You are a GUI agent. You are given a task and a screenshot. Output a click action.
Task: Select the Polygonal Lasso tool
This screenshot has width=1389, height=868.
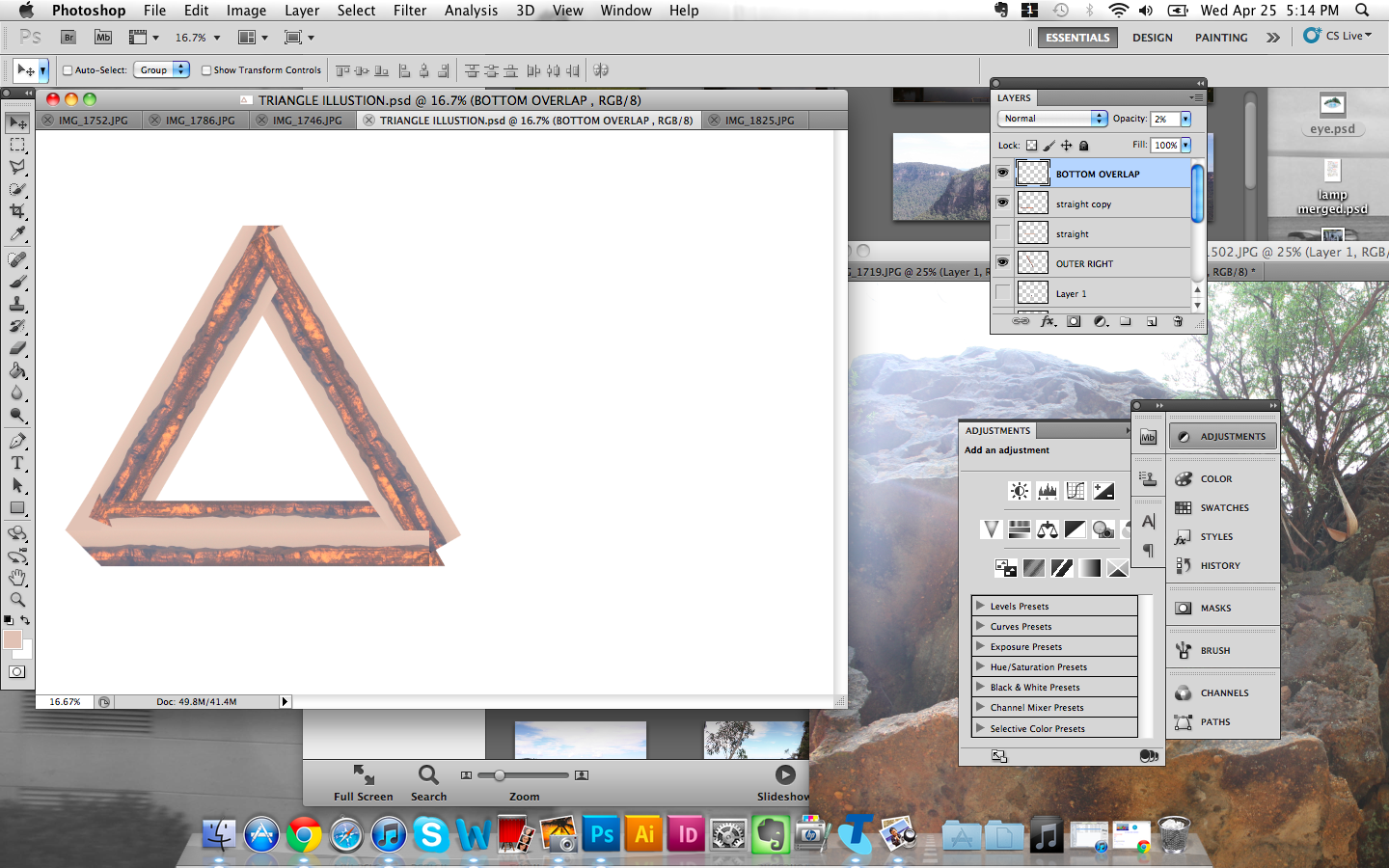[x=17, y=167]
